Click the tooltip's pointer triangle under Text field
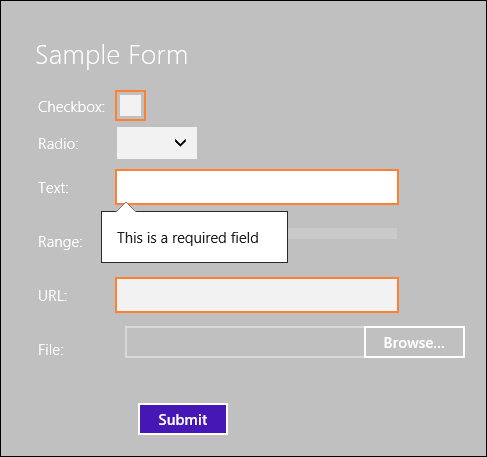 126,207
